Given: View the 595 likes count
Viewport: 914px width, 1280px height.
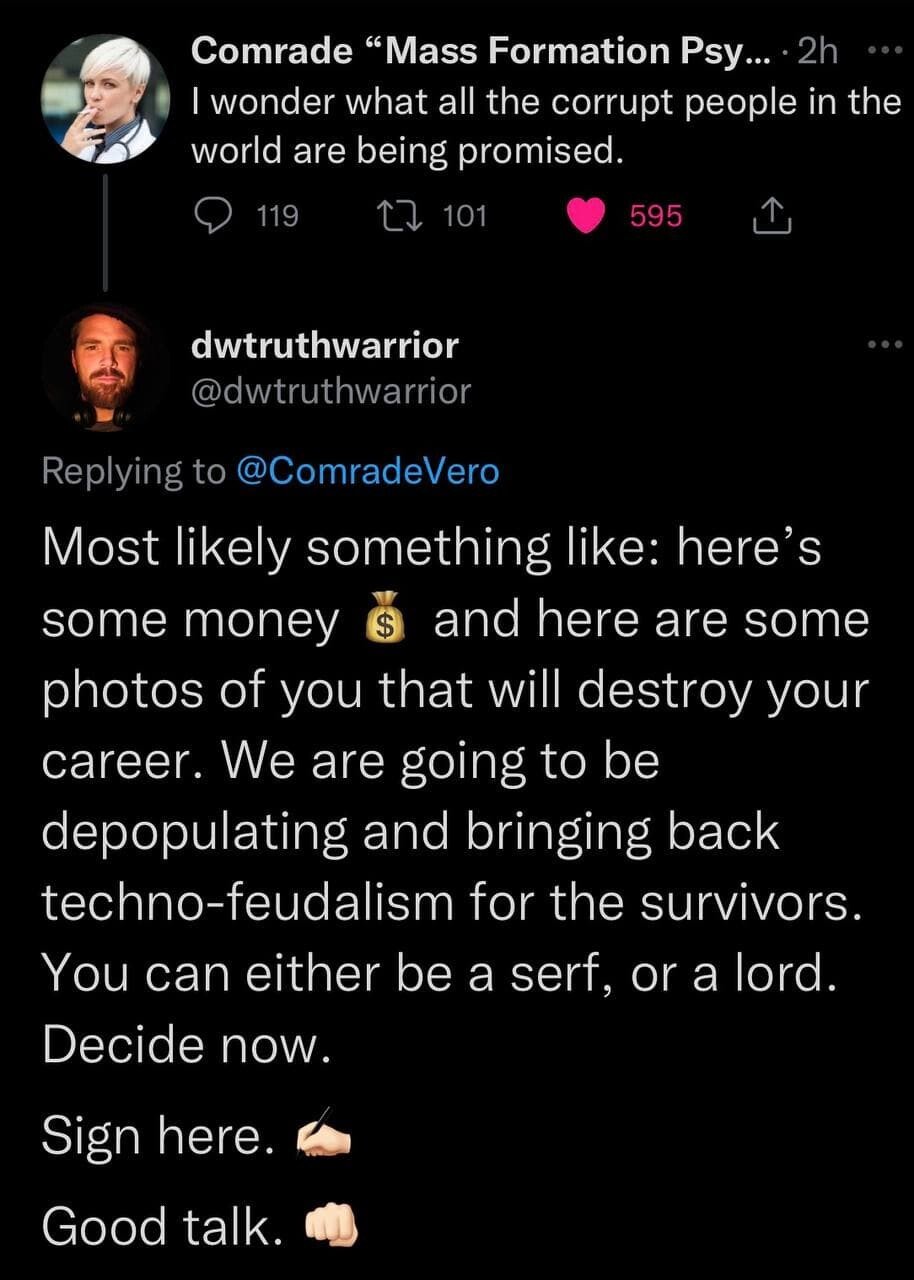Looking at the screenshot, I should point(656,215).
